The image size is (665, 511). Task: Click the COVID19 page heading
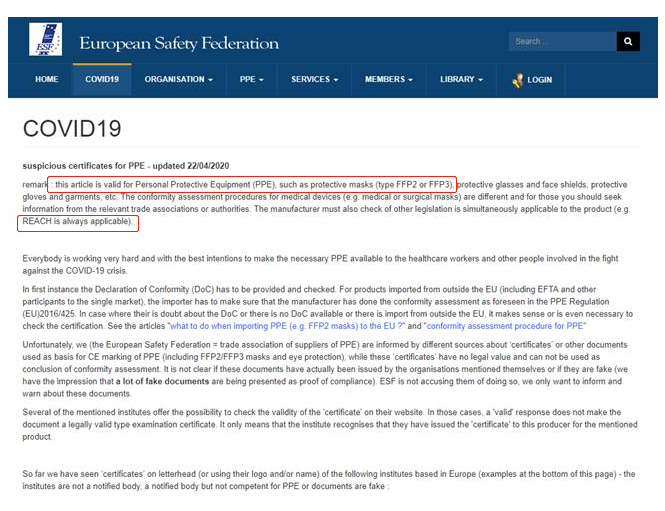coord(72,129)
